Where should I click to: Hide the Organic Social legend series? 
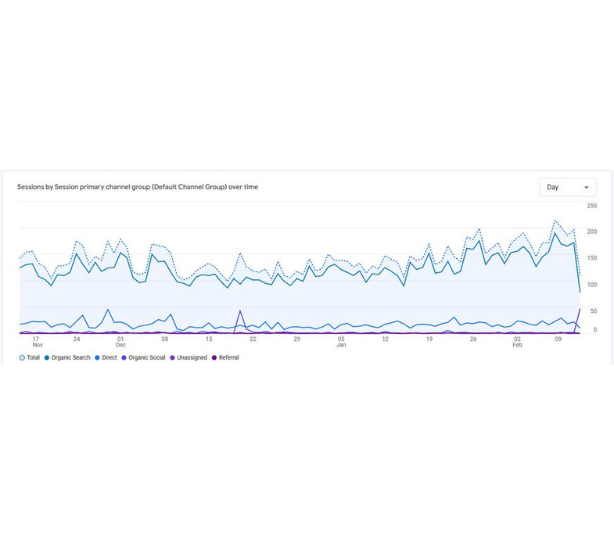coord(124,357)
